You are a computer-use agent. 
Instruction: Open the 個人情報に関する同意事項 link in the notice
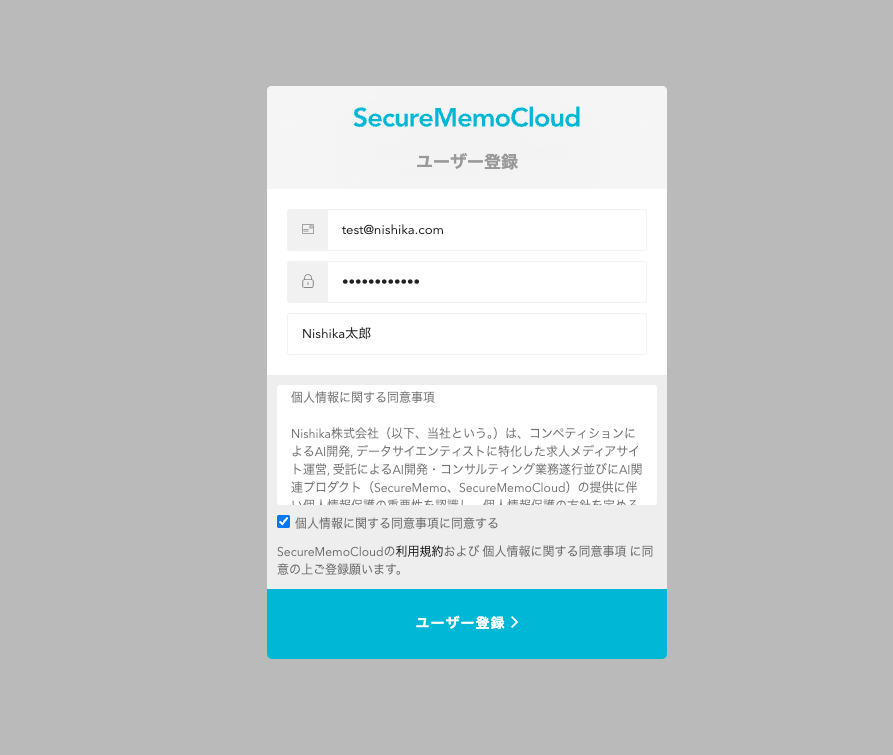[554, 551]
